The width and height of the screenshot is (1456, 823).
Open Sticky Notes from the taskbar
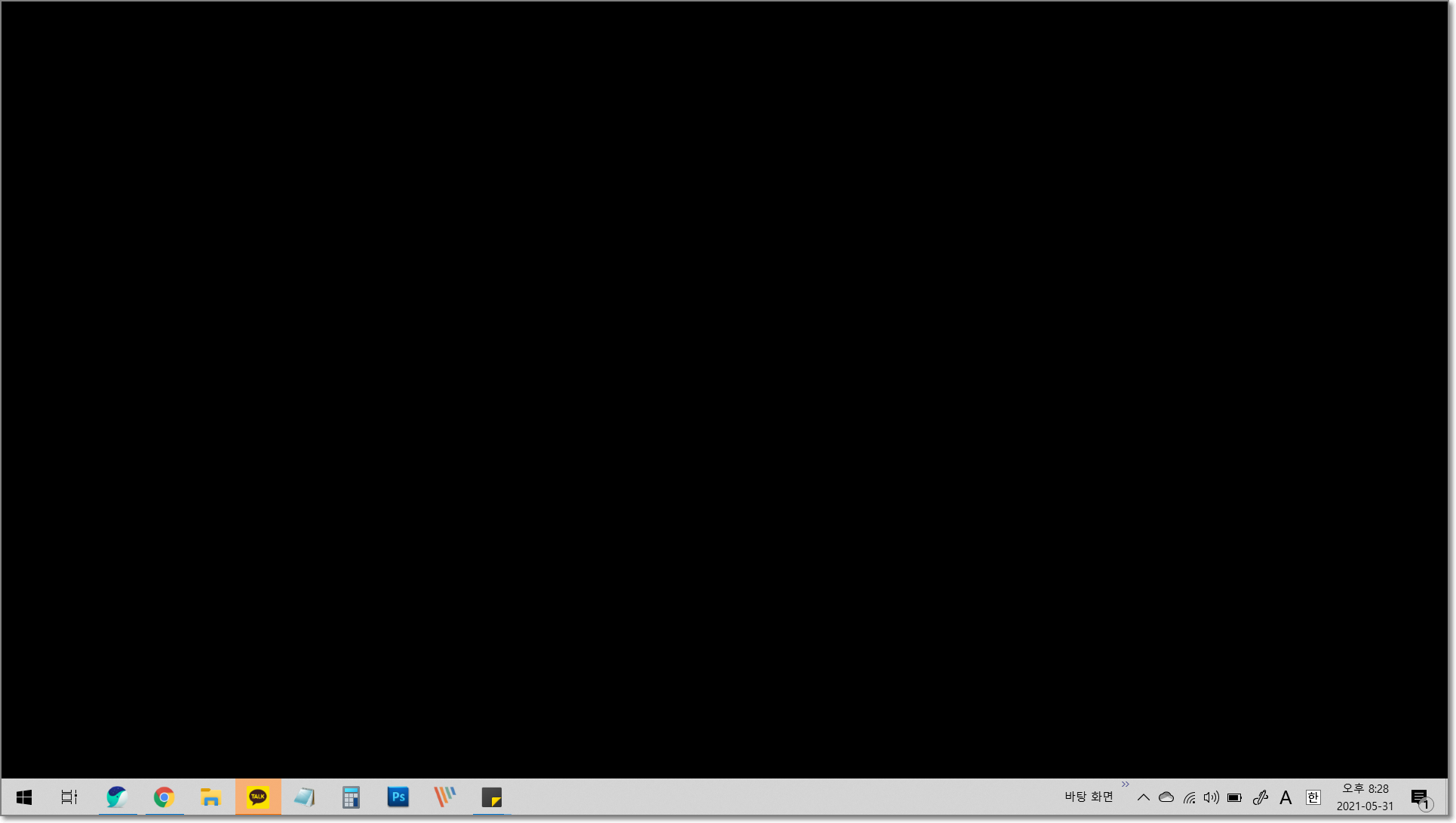[x=492, y=797]
